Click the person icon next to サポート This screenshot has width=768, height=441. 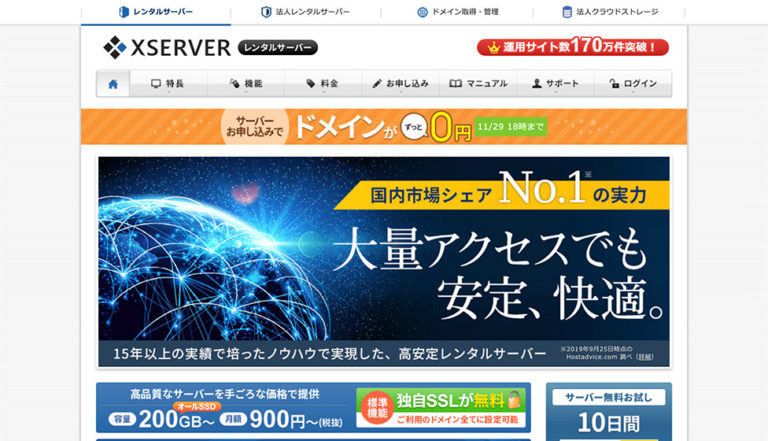(x=537, y=83)
